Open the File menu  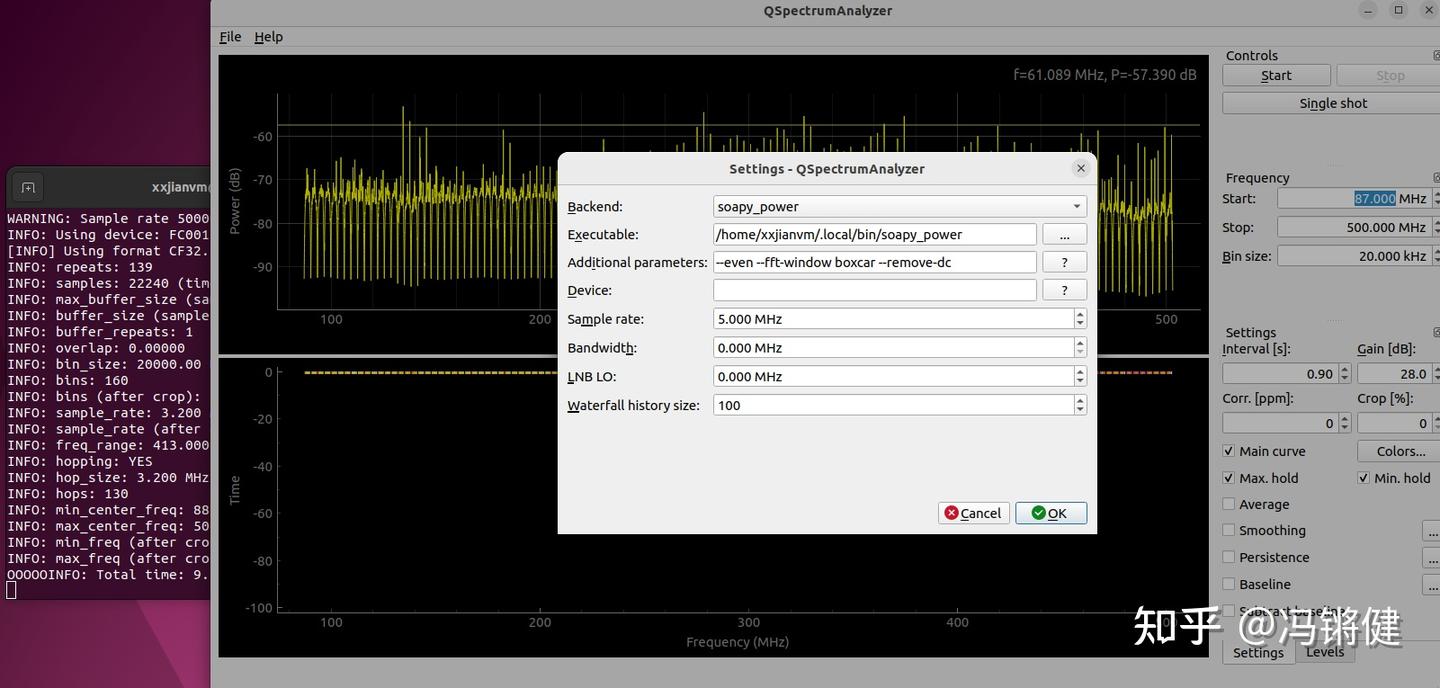(229, 36)
